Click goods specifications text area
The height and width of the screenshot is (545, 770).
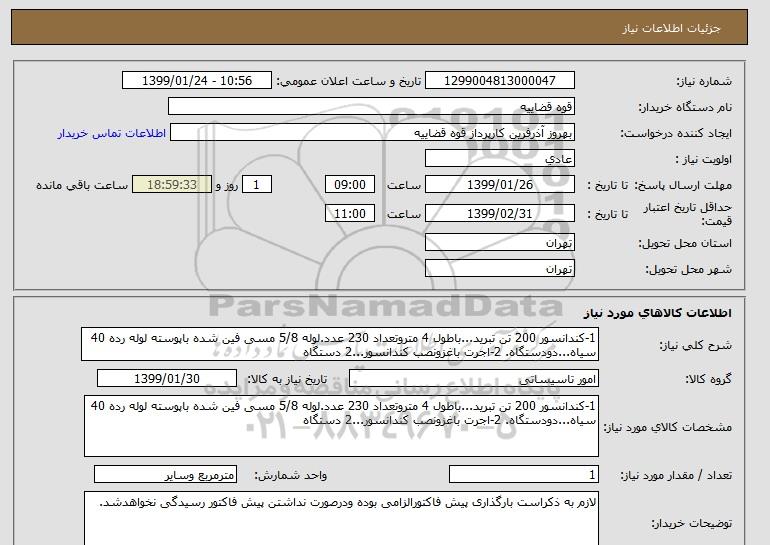point(341,426)
